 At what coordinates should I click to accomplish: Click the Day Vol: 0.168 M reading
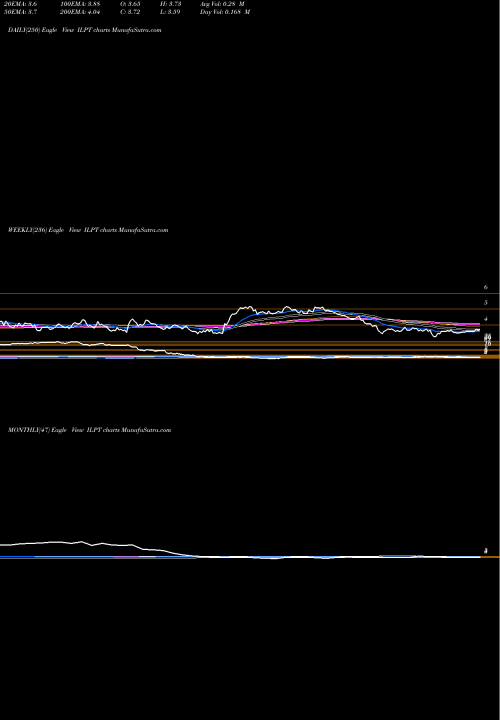[225, 12]
